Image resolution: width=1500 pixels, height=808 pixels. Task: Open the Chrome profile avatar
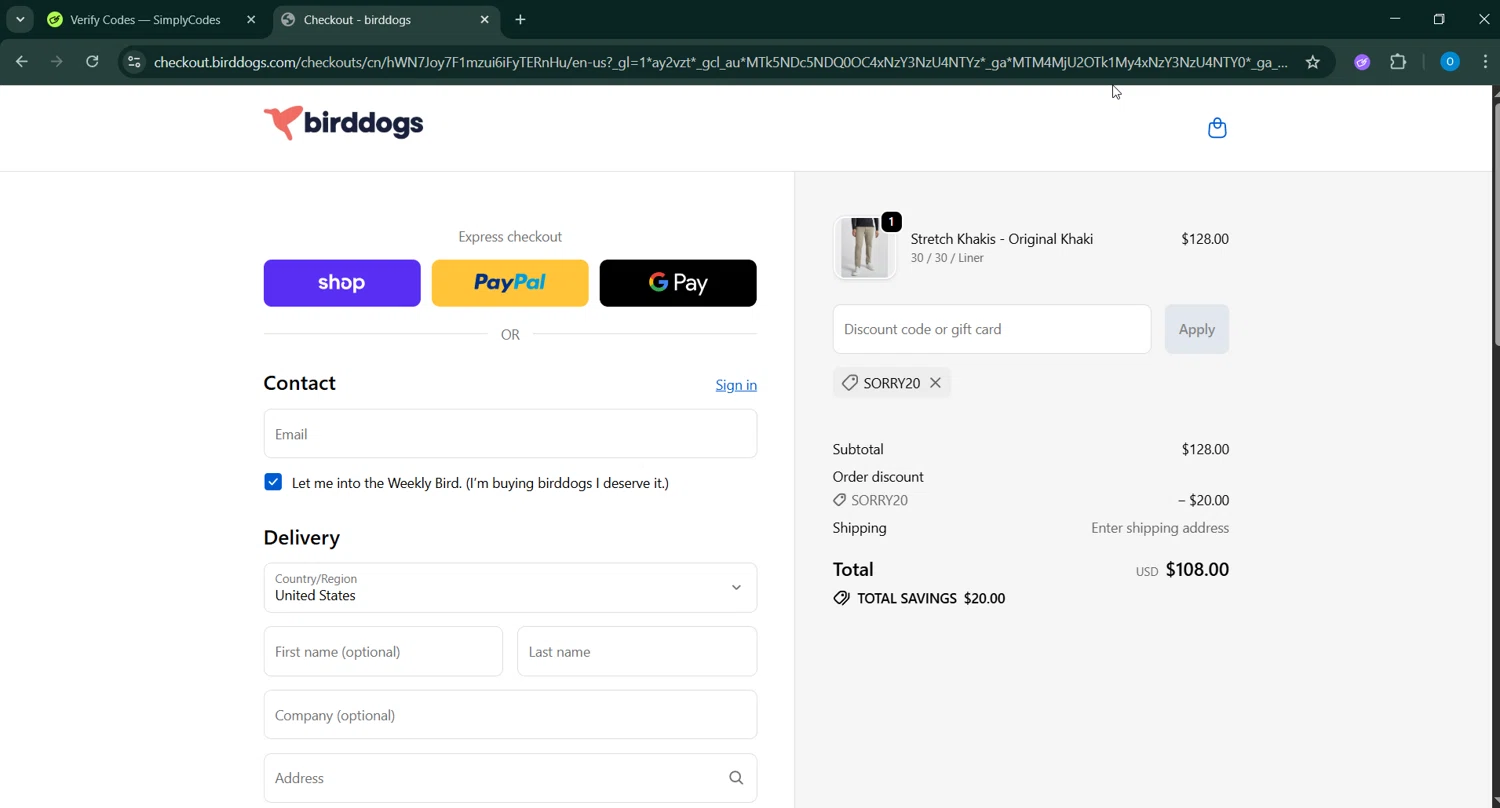pos(1449,62)
